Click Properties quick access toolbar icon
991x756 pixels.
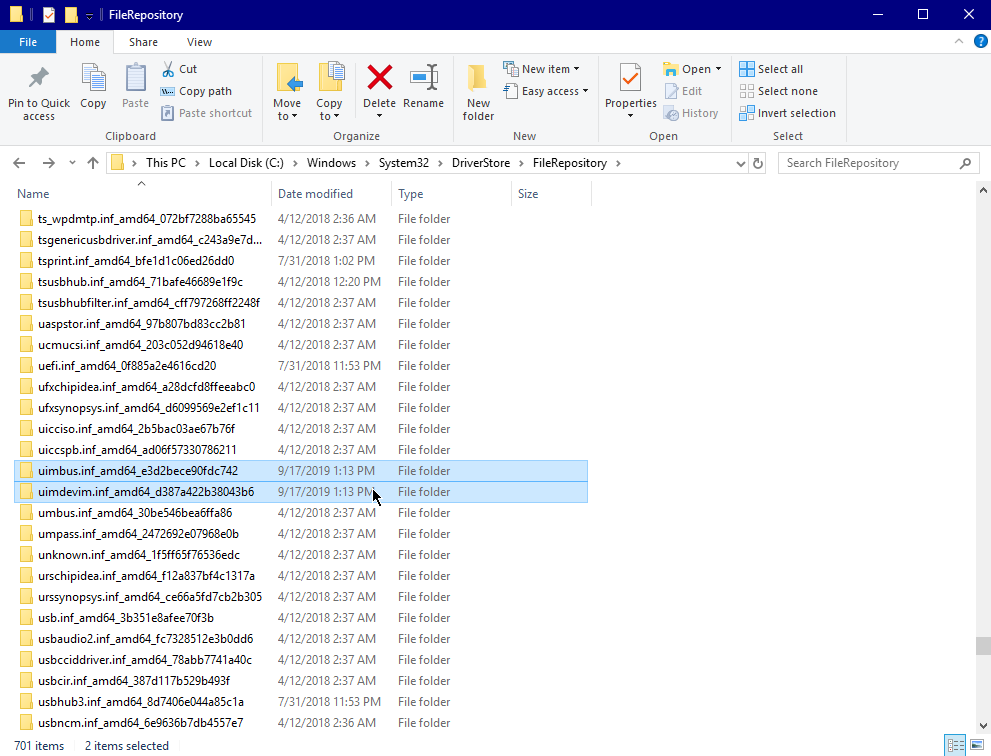coord(49,15)
